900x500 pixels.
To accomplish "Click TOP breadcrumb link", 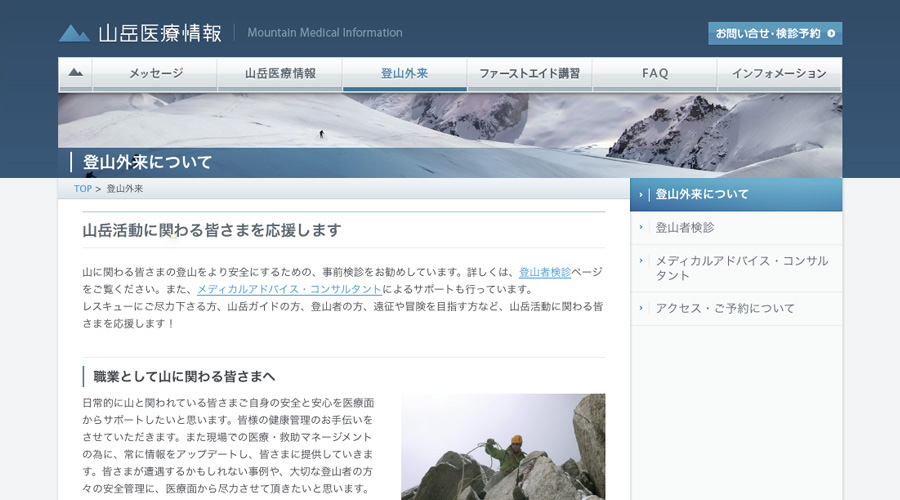I will click(82, 188).
